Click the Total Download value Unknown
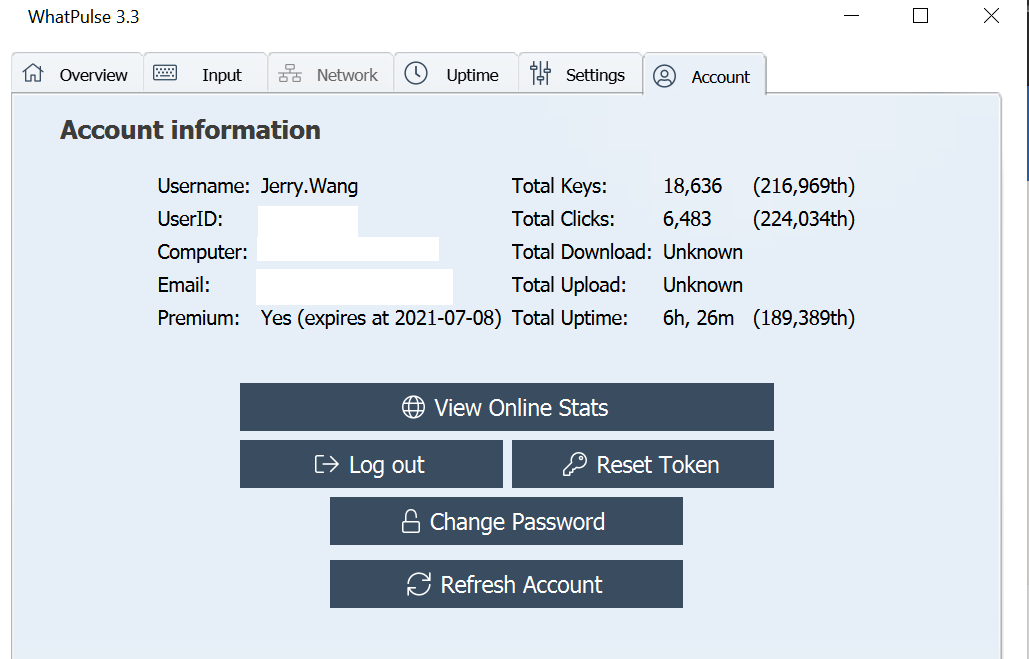Screen dimensions: 1029x659 703,252
